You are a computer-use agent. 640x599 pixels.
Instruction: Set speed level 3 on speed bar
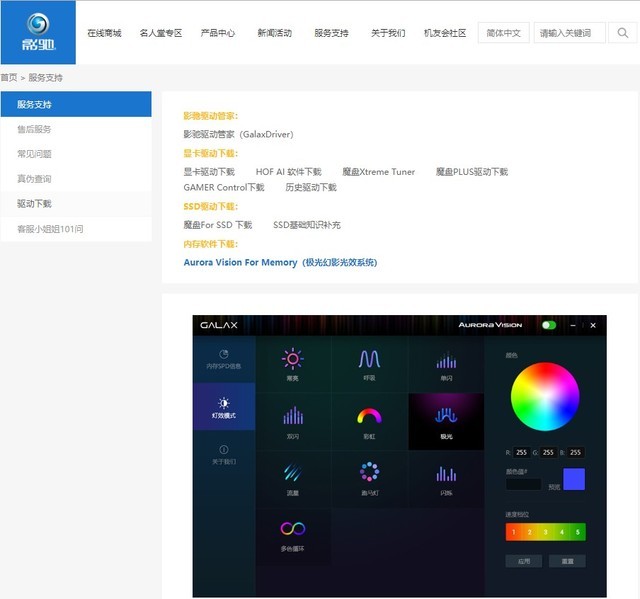(545, 532)
